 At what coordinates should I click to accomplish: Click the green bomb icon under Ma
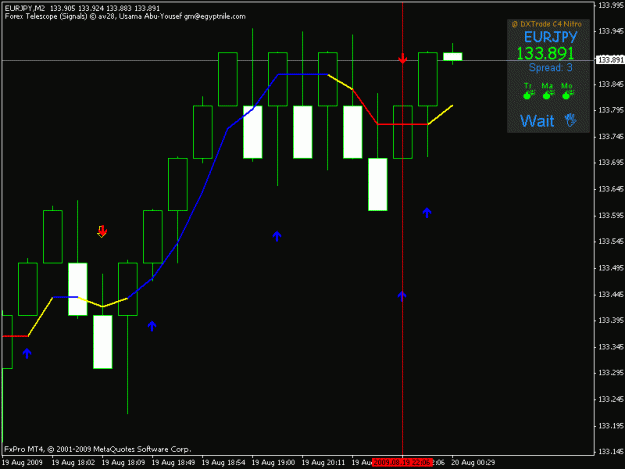pyautogui.click(x=548, y=95)
